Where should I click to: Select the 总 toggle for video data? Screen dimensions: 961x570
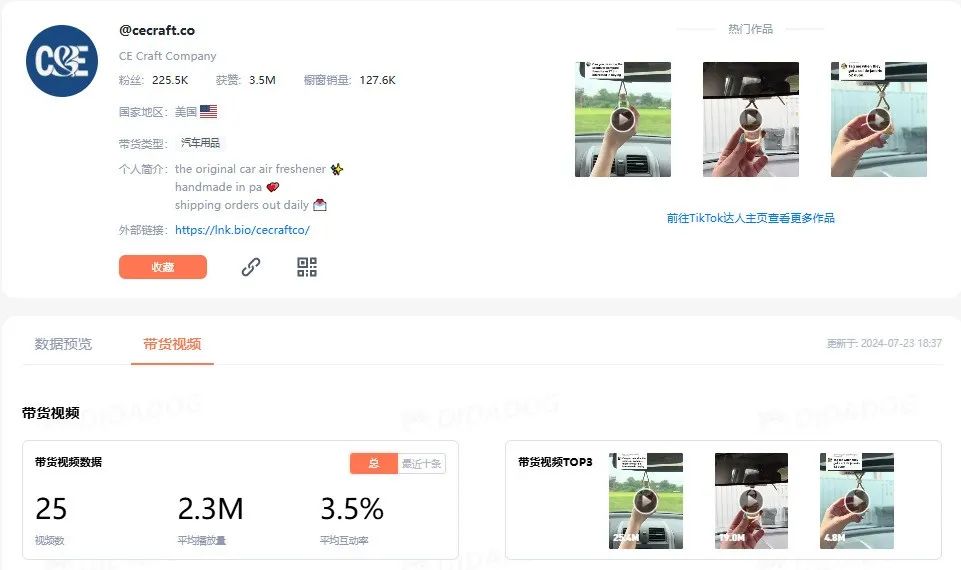(374, 463)
